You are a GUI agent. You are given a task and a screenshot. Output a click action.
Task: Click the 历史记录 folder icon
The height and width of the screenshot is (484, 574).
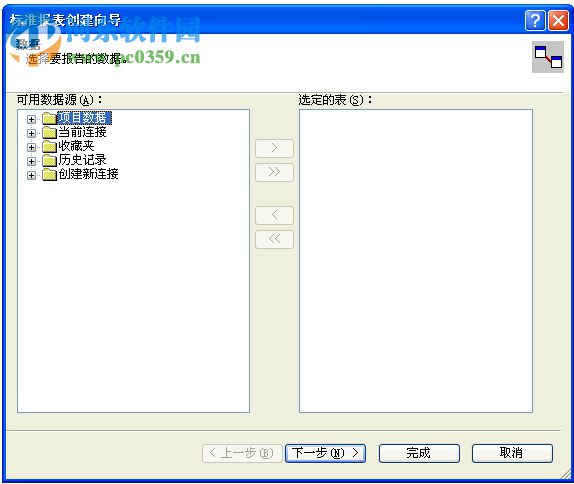49,160
